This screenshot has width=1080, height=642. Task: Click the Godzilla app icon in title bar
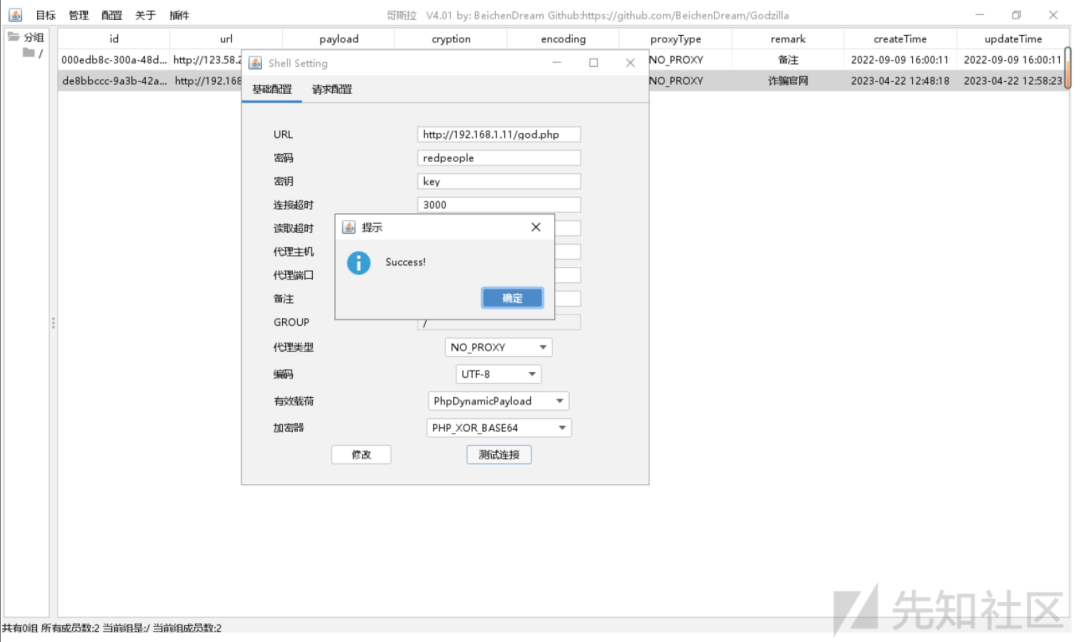pos(15,14)
